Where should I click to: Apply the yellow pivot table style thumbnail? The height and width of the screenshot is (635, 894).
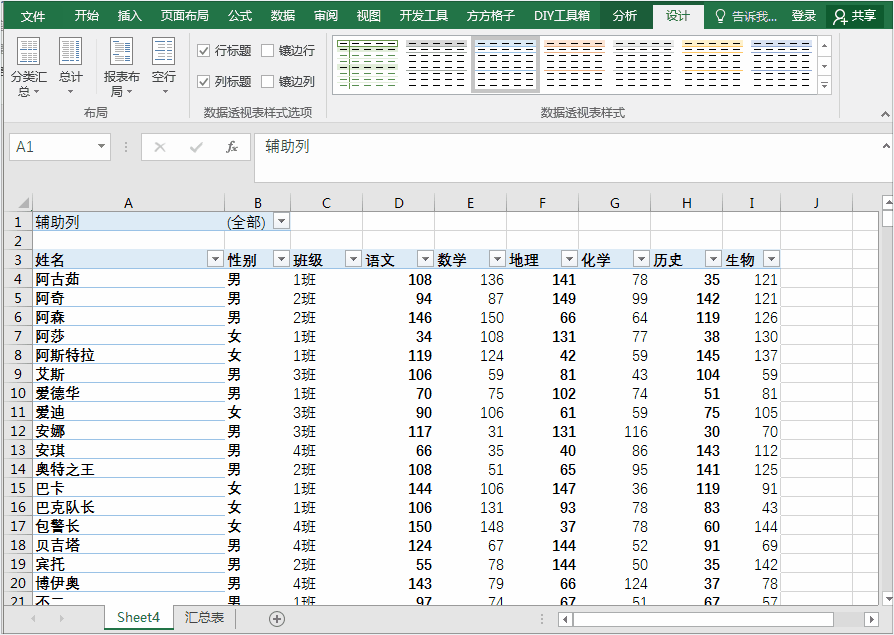tap(712, 64)
